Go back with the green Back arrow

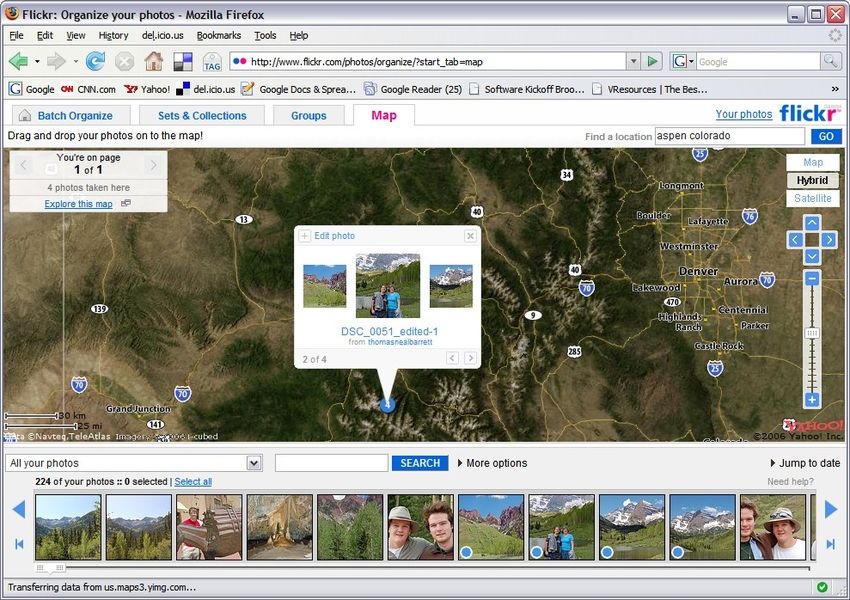18,61
